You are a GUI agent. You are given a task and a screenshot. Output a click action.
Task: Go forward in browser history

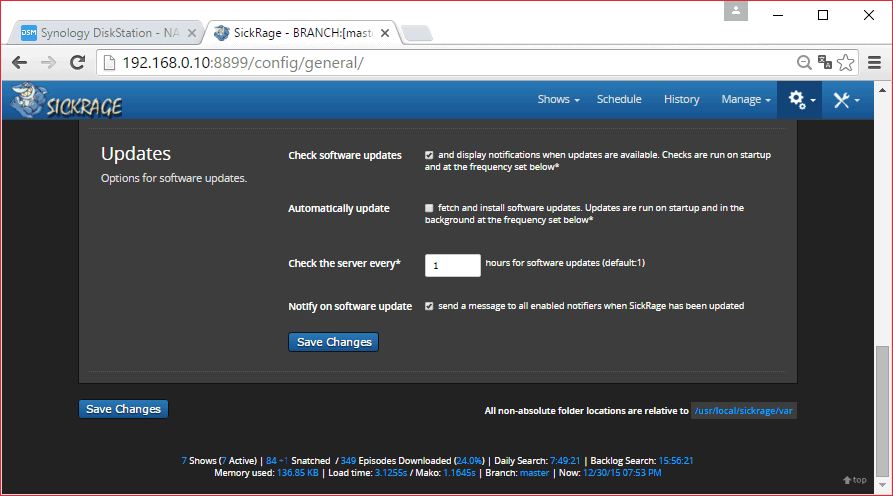[x=48, y=63]
